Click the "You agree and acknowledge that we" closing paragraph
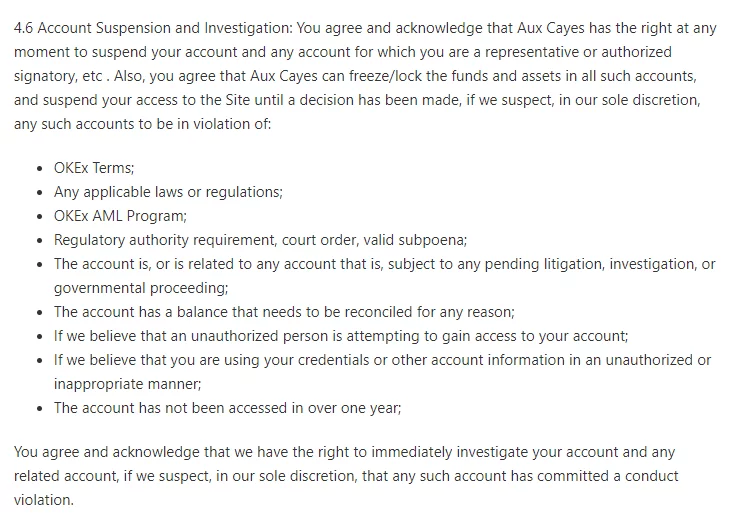The image size is (741, 514). 135,452
